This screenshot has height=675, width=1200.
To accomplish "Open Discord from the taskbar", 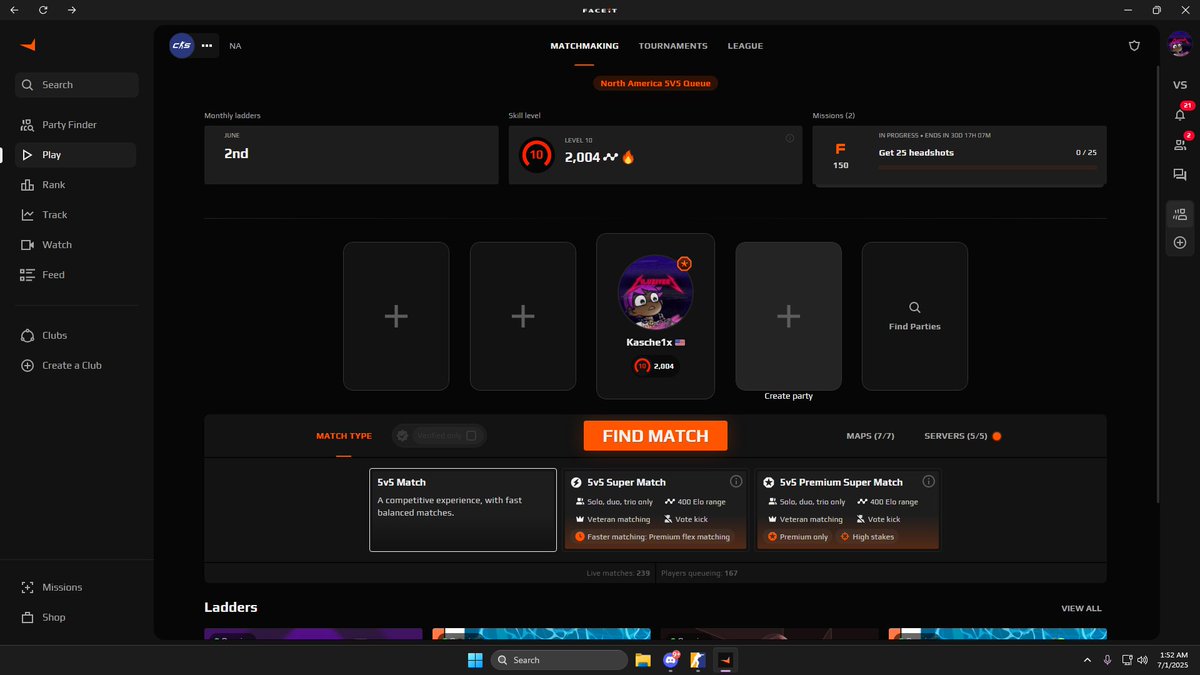I will click(671, 660).
